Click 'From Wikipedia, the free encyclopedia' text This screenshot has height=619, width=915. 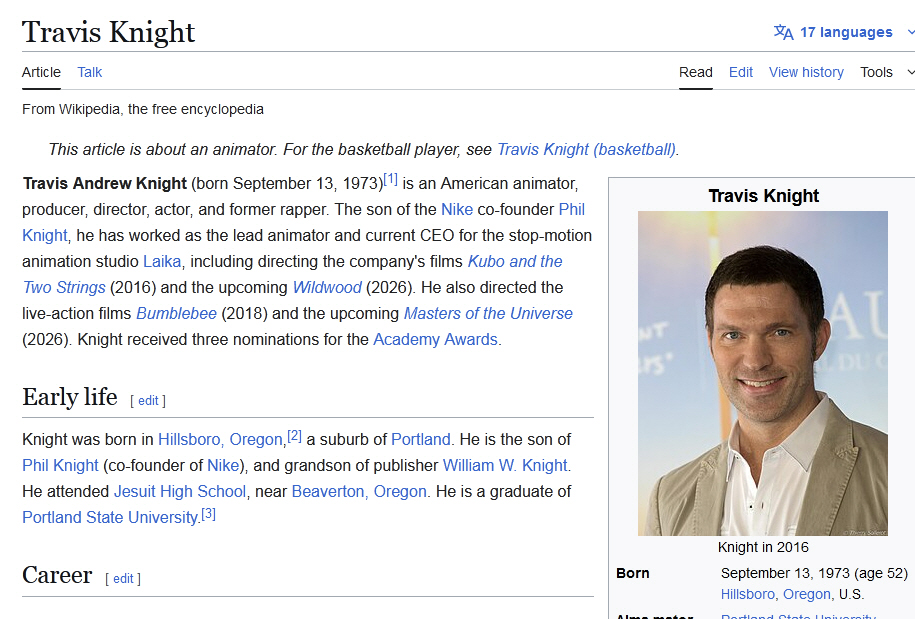click(x=143, y=110)
